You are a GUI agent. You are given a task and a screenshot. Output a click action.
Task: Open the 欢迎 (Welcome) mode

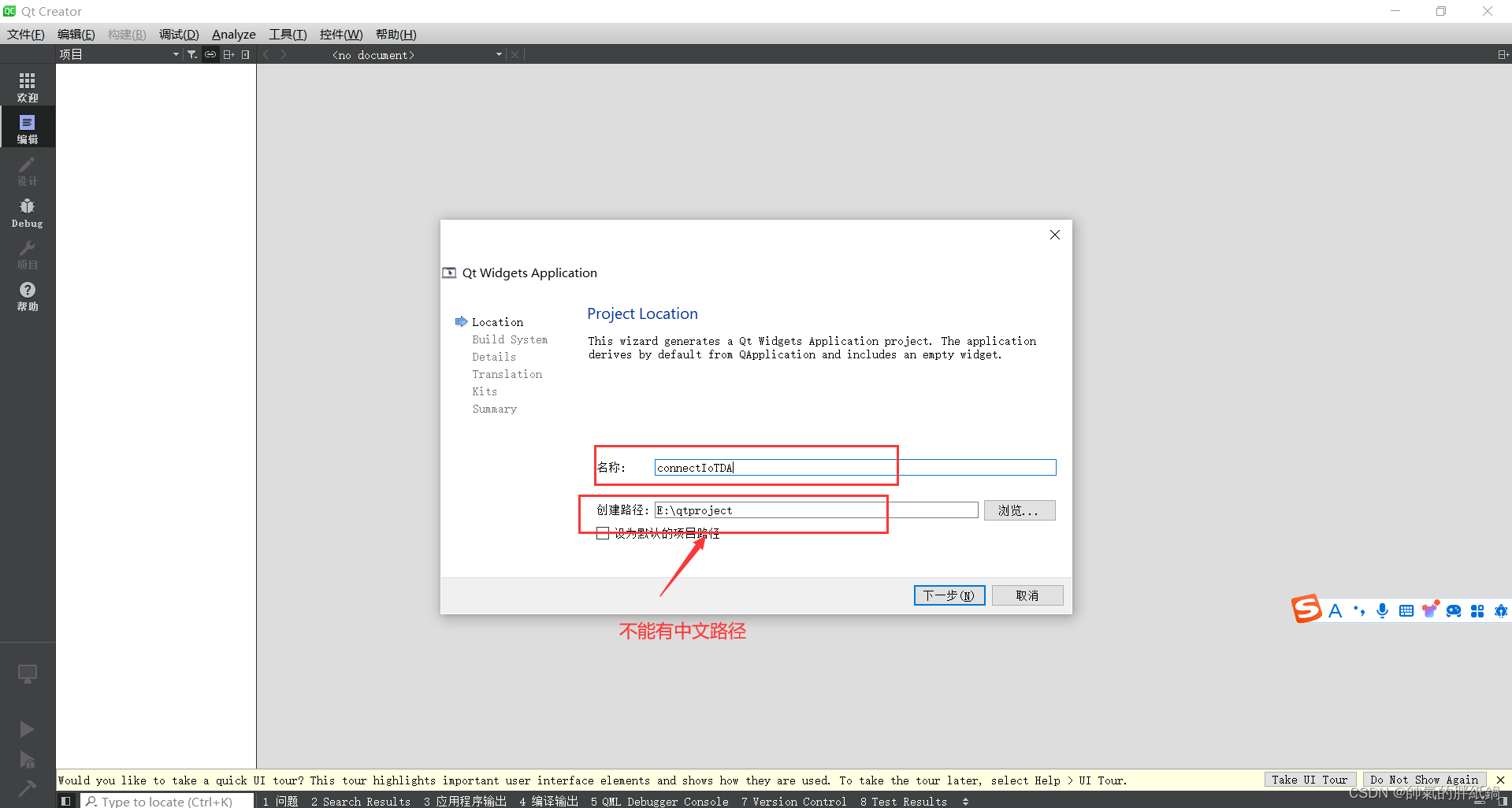26,85
